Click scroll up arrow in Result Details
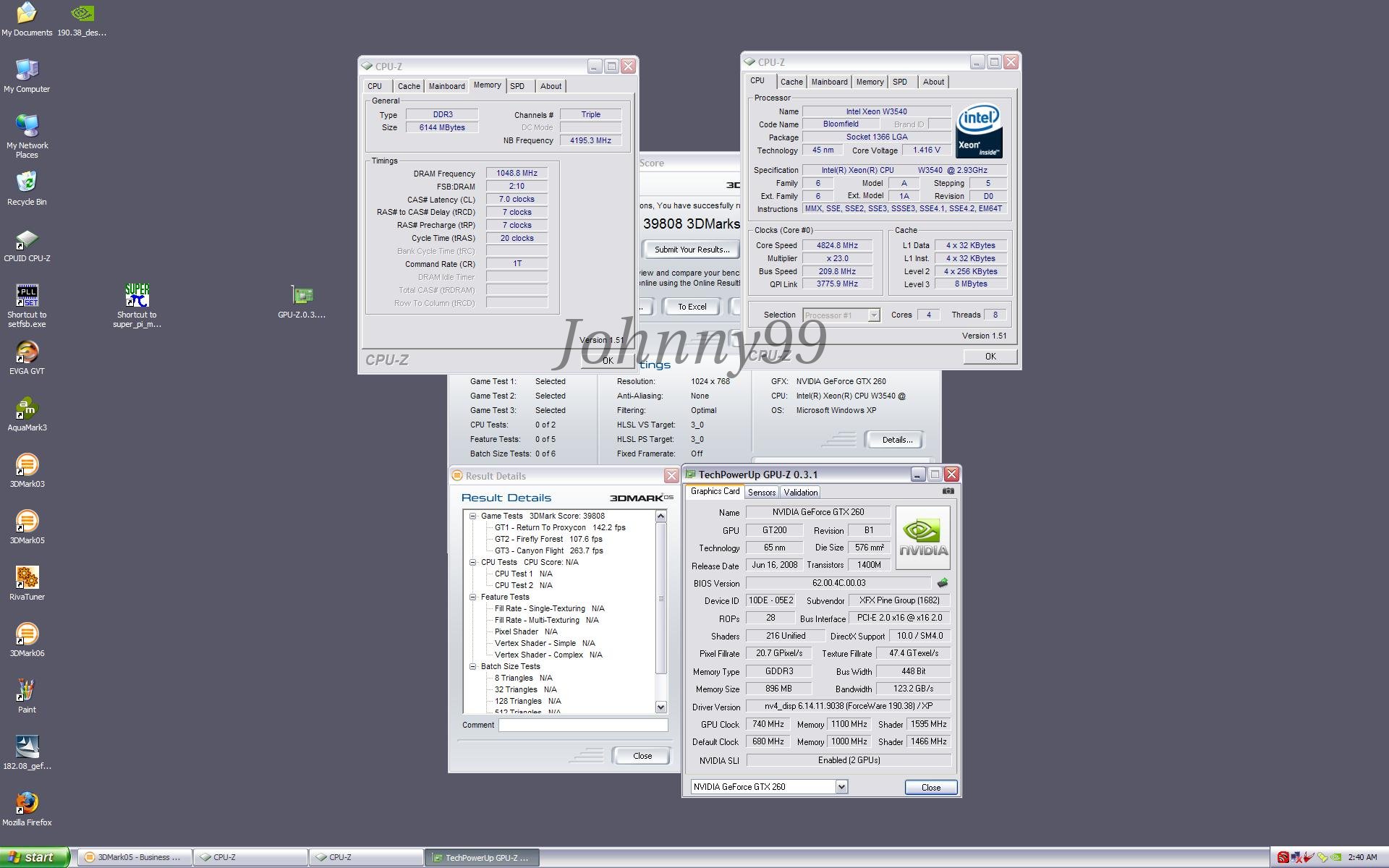The width and height of the screenshot is (1389, 868). click(x=660, y=516)
